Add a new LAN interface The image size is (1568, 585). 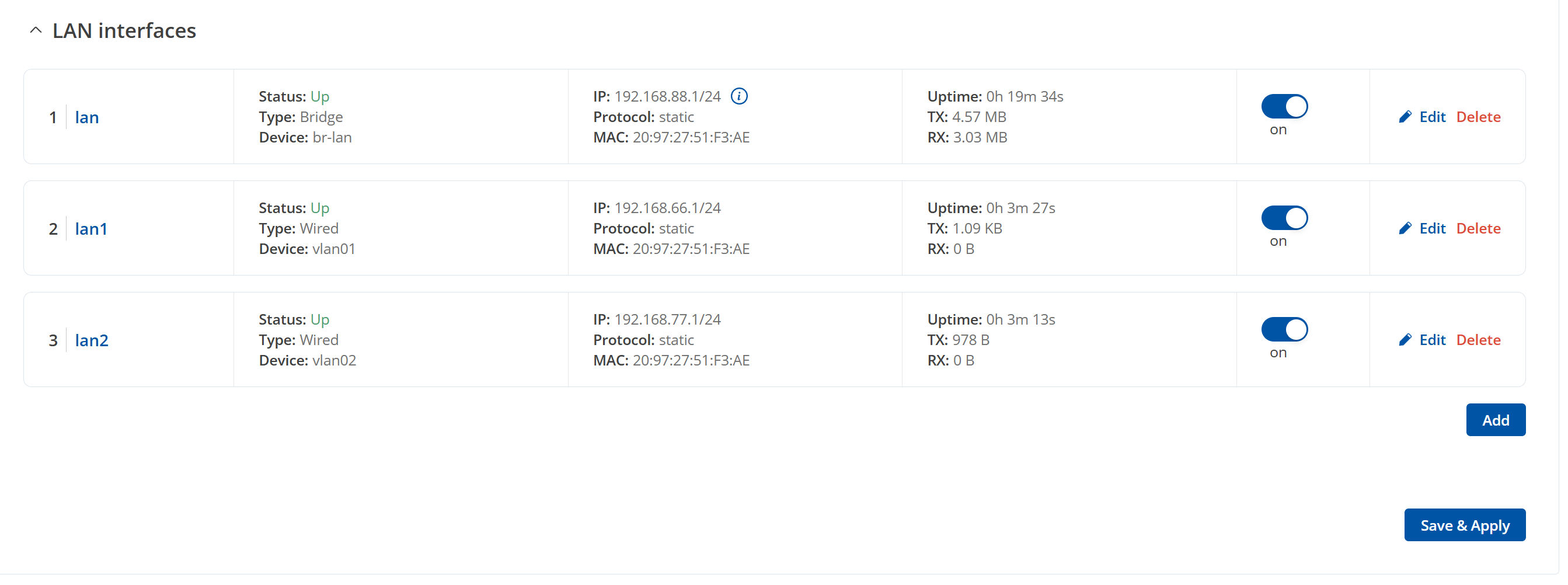[x=1496, y=420]
